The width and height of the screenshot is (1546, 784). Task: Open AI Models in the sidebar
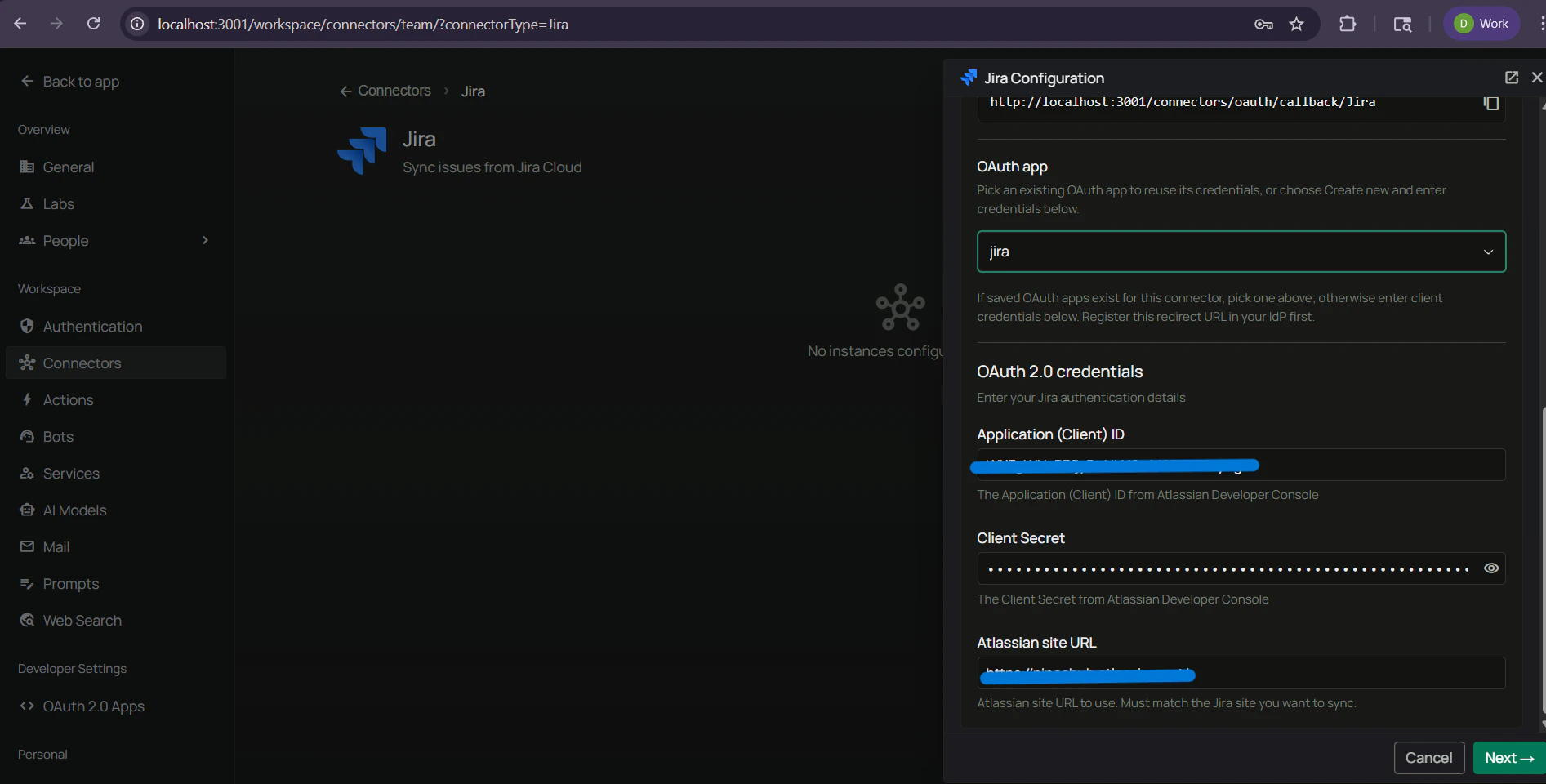point(115,510)
